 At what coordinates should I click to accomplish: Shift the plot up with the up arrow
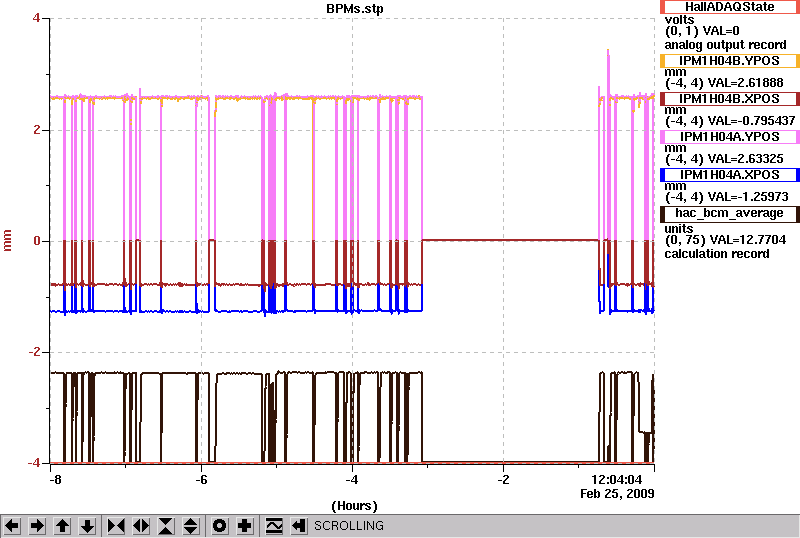(x=63, y=526)
